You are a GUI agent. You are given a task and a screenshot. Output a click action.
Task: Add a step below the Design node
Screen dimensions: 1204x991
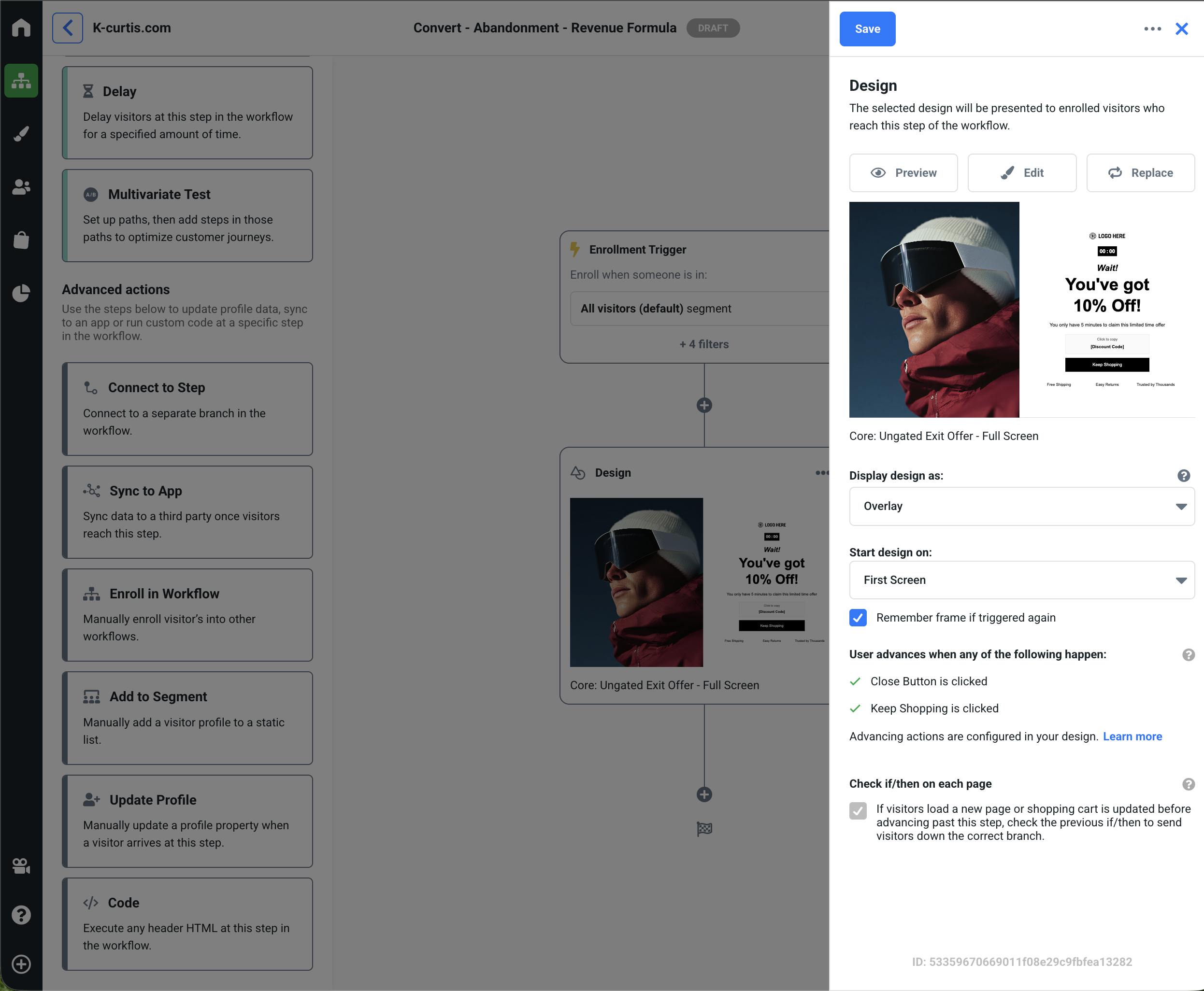(704, 794)
